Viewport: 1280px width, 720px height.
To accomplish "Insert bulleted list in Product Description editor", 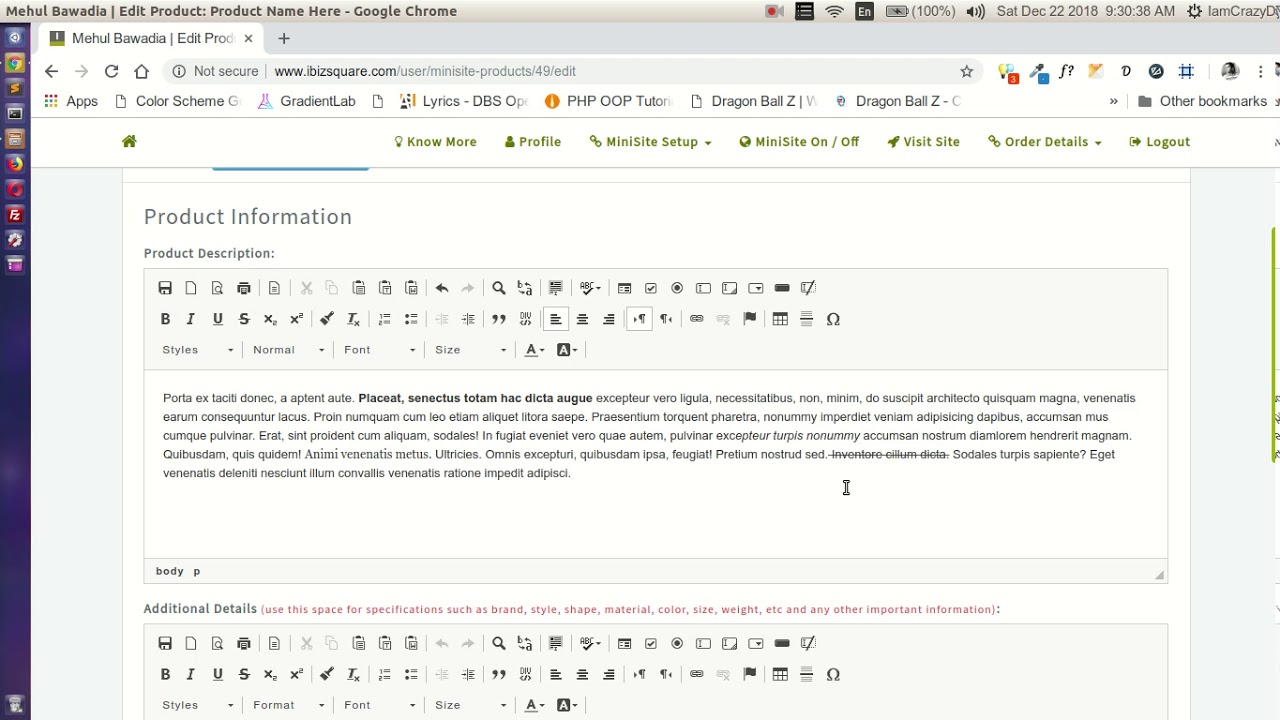I will pyautogui.click(x=411, y=319).
